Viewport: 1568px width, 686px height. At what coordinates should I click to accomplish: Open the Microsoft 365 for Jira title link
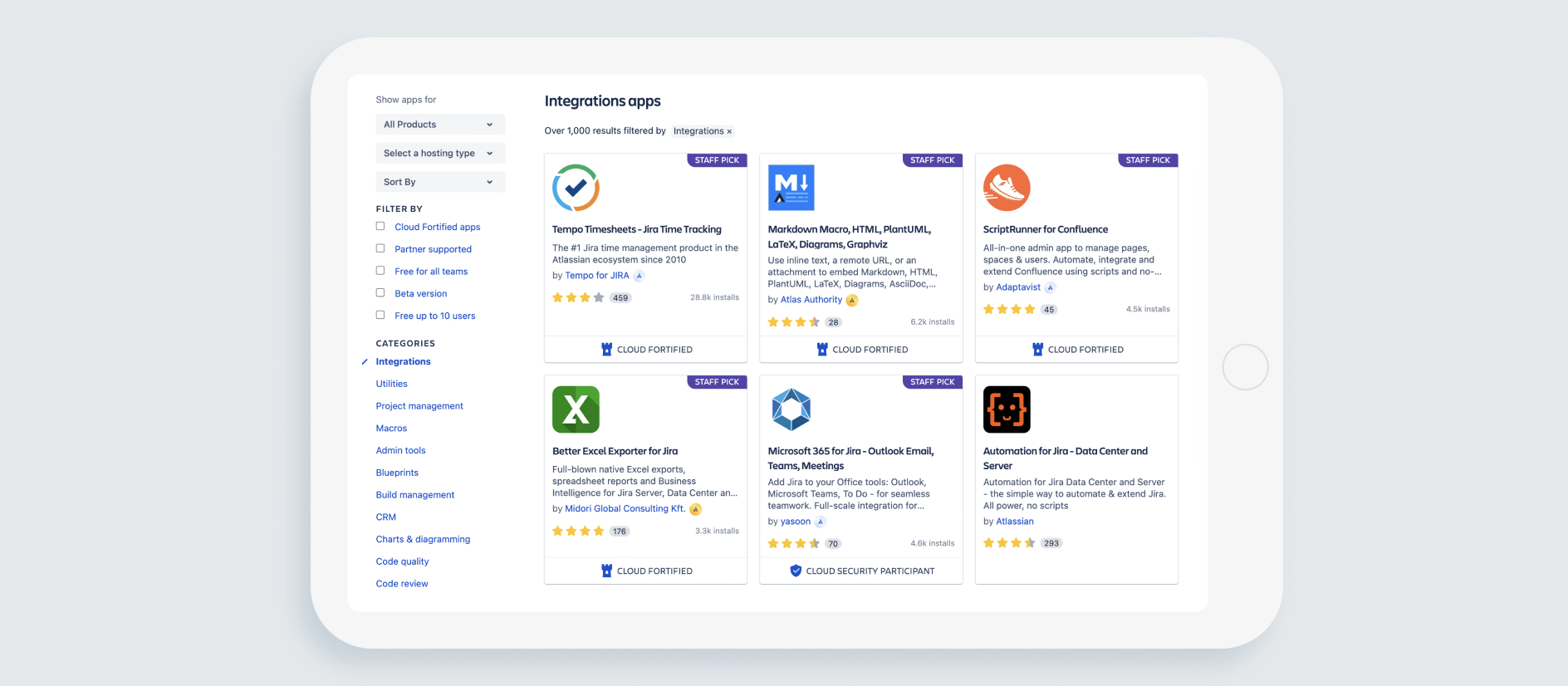point(850,458)
